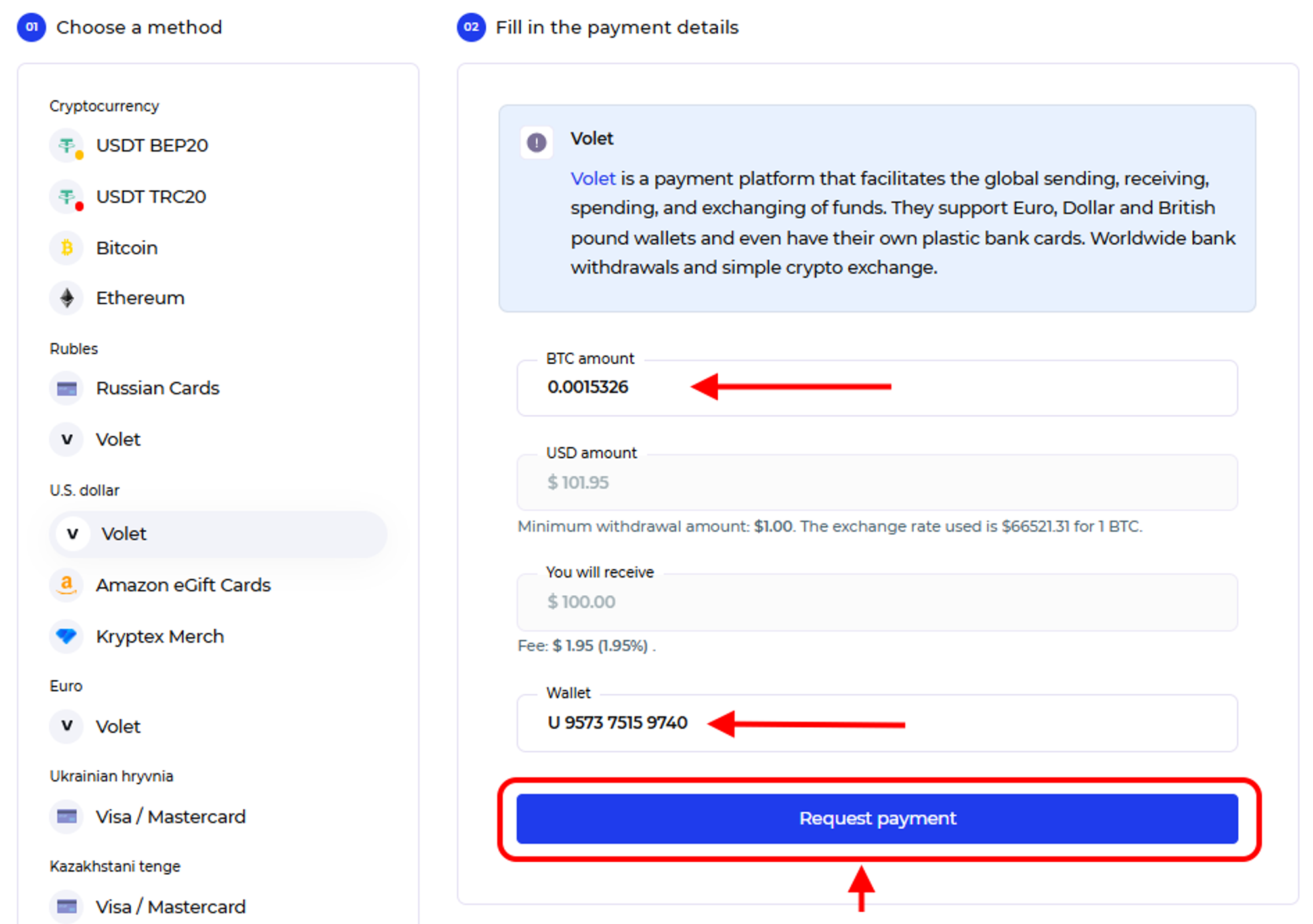This screenshot has height=924, width=1313.
Task: Pick the Ethereum payout method label
Action: [x=140, y=298]
